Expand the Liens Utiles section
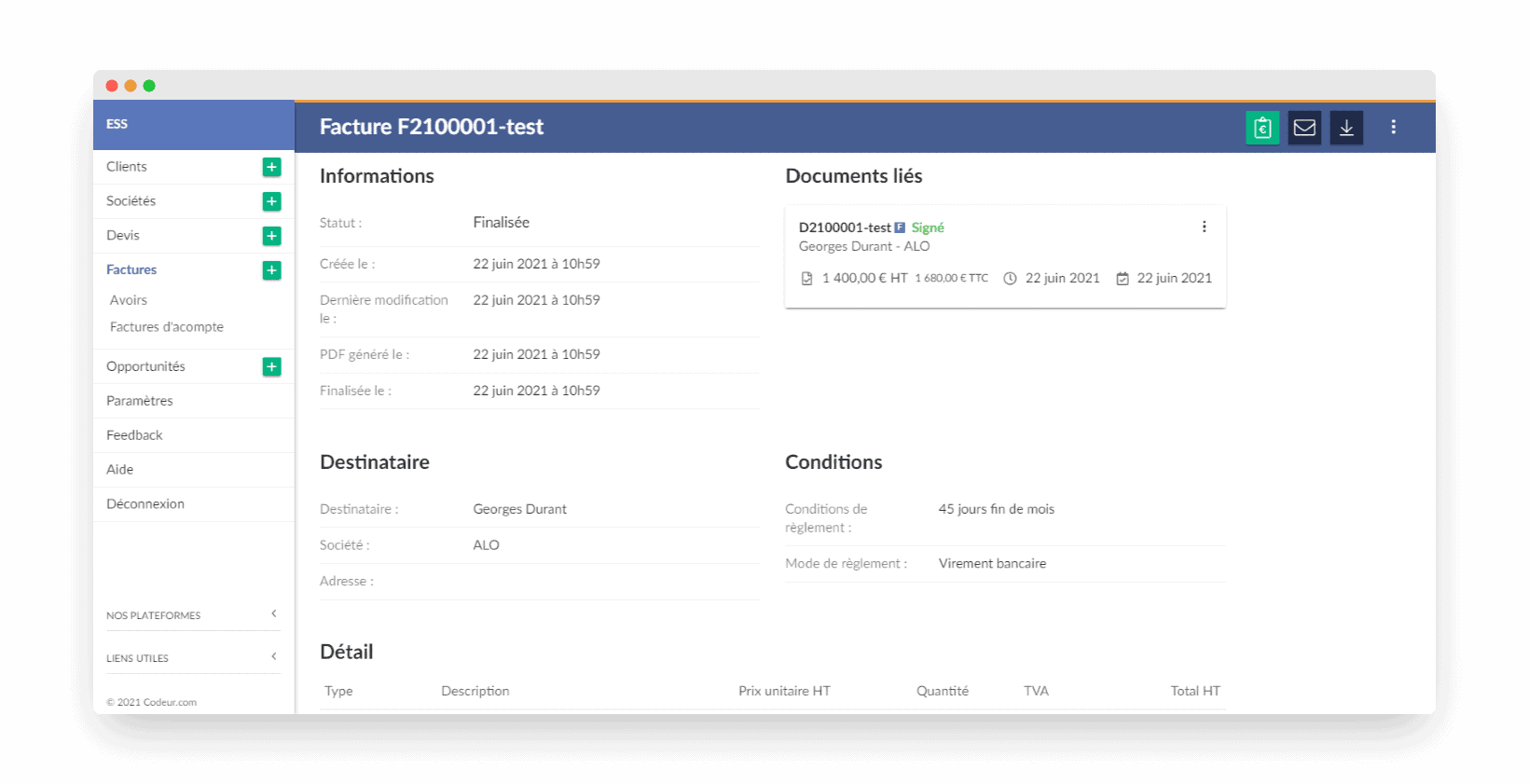Screen dimensions: 1529x784 click(193, 657)
